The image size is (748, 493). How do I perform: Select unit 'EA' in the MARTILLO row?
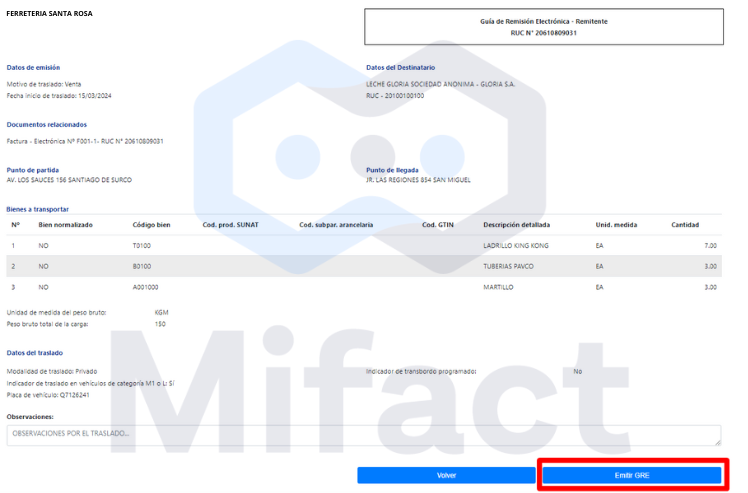coord(600,288)
